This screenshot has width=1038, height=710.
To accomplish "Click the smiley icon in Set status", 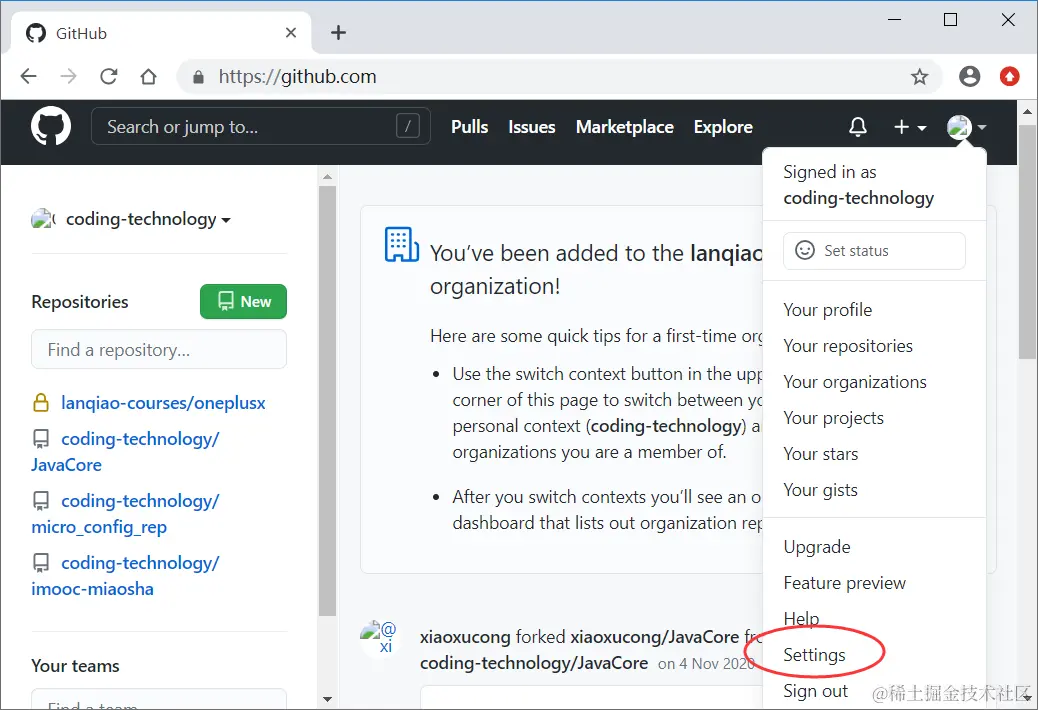I will click(x=804, y=250).
